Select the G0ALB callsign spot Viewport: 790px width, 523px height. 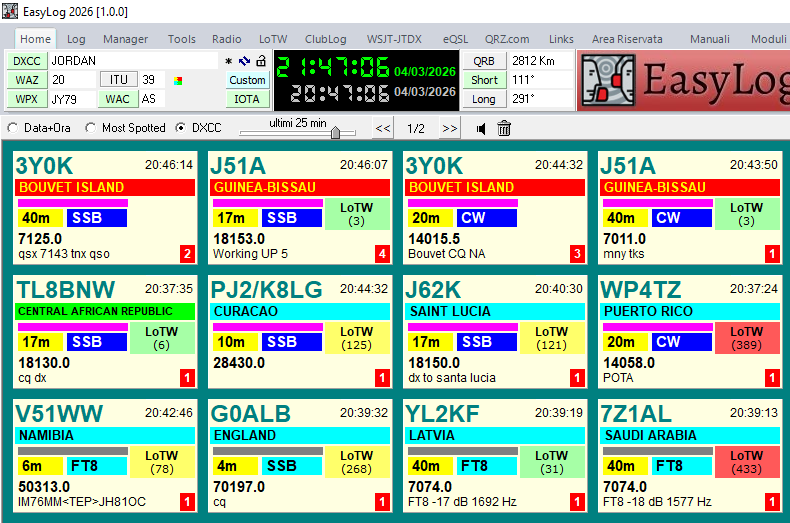tap(300, 455)
